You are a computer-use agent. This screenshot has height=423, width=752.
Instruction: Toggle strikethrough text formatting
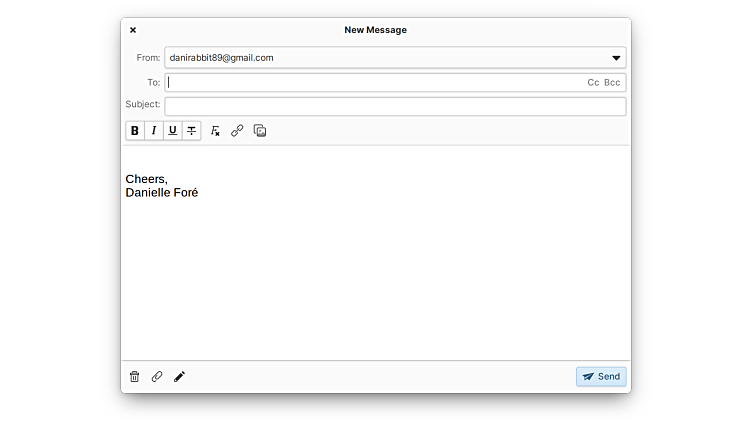click(191, 131)
